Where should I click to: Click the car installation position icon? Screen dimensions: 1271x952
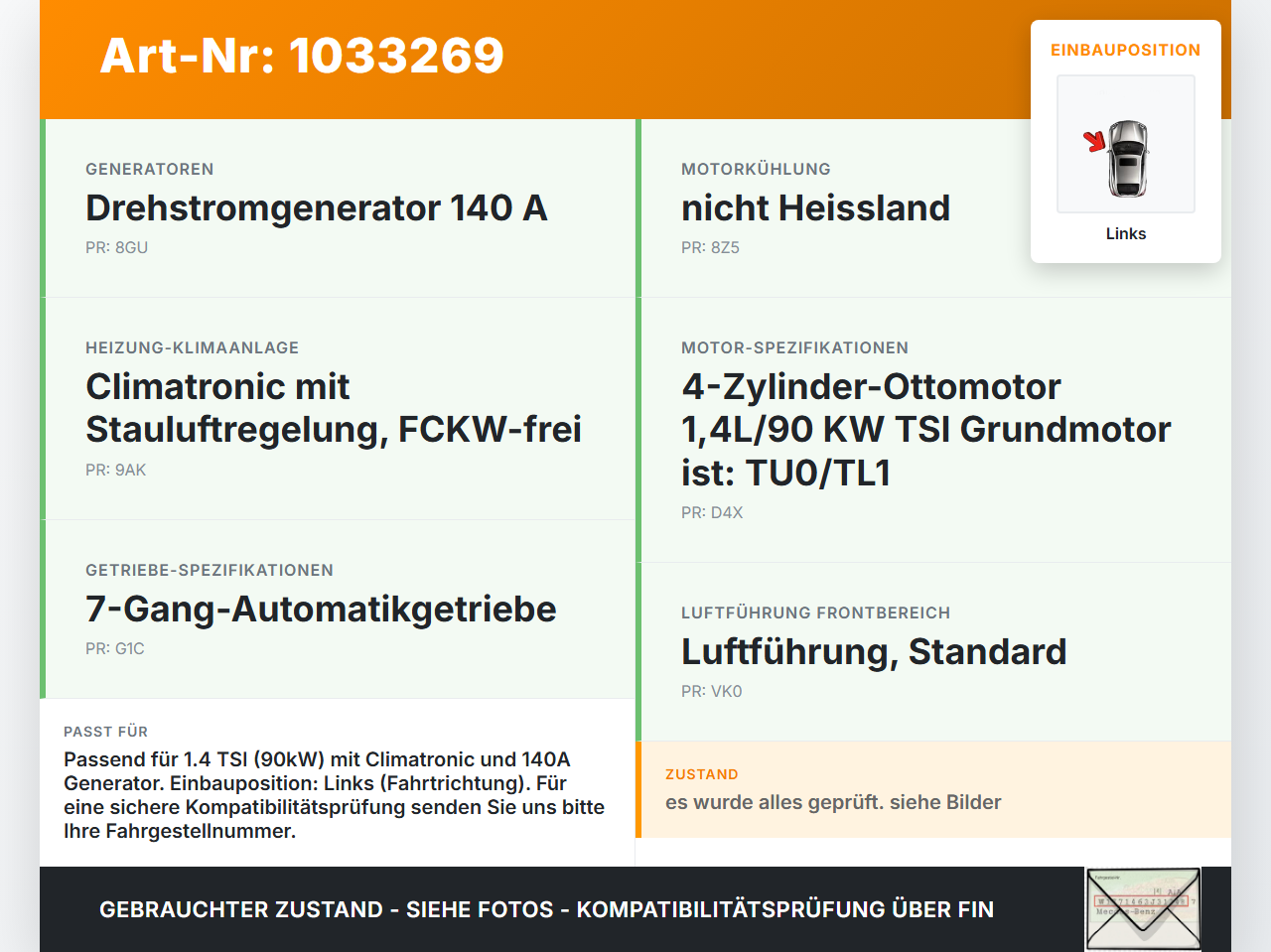pos(1126,144)
